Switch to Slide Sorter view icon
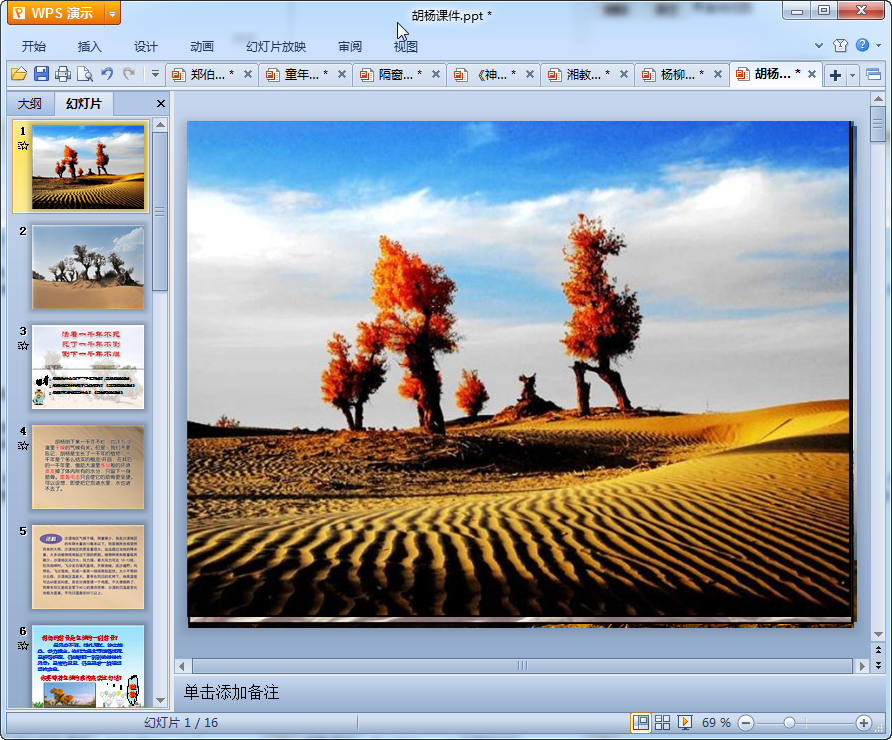The width and height of the screenshot is (892, 740). [x=663, y=723]
